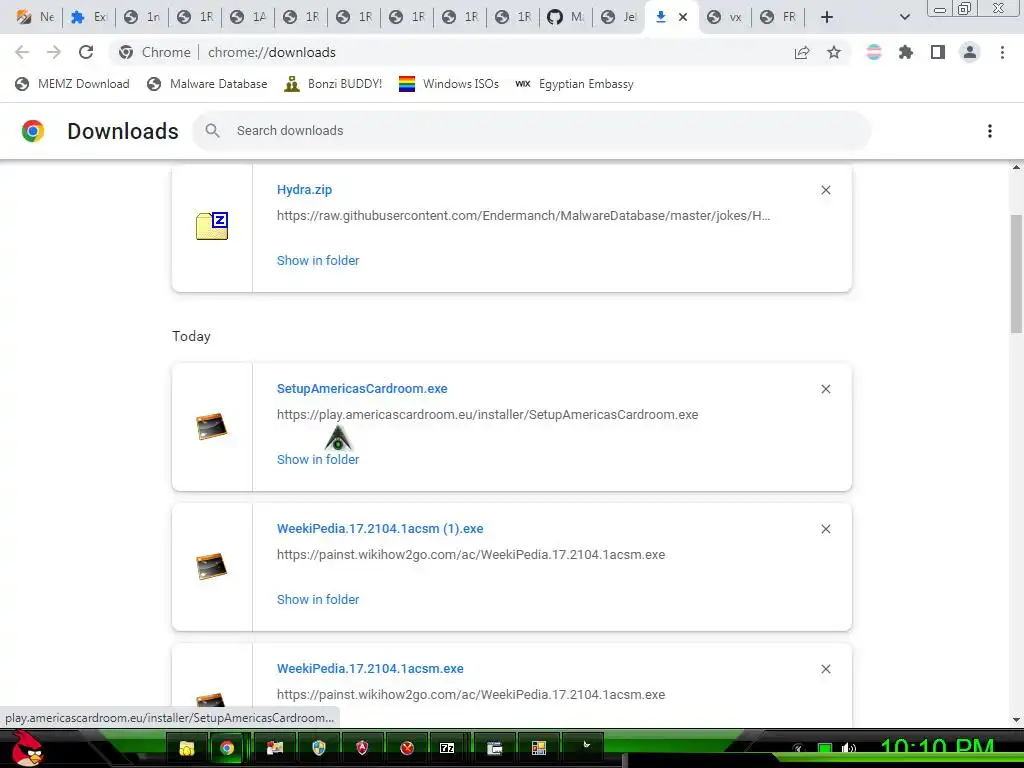Click the scrollbar down arrow
The image size is (1024, 768).
tap(1016, 720)
